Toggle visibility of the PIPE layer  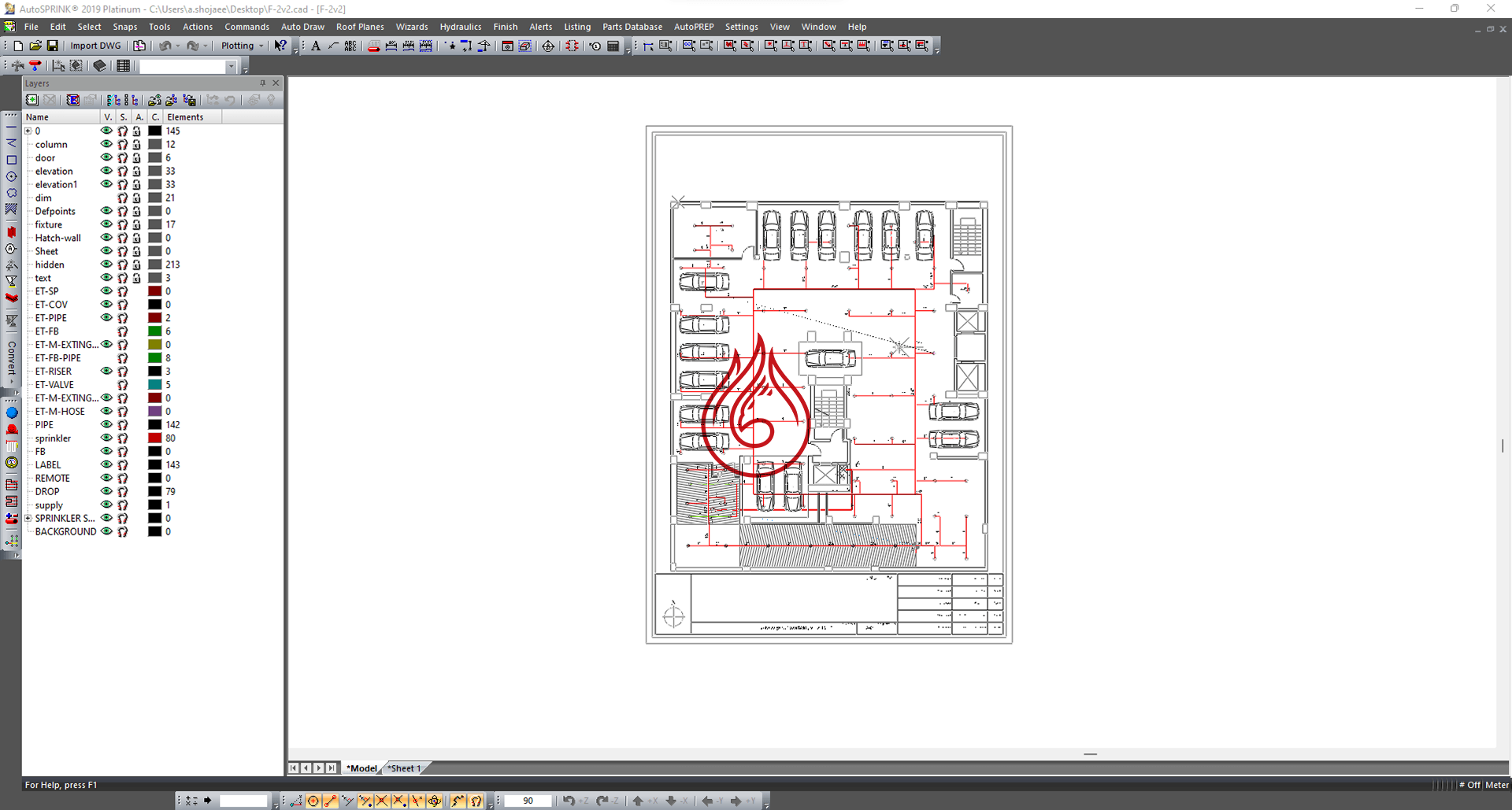click(106, 424)
